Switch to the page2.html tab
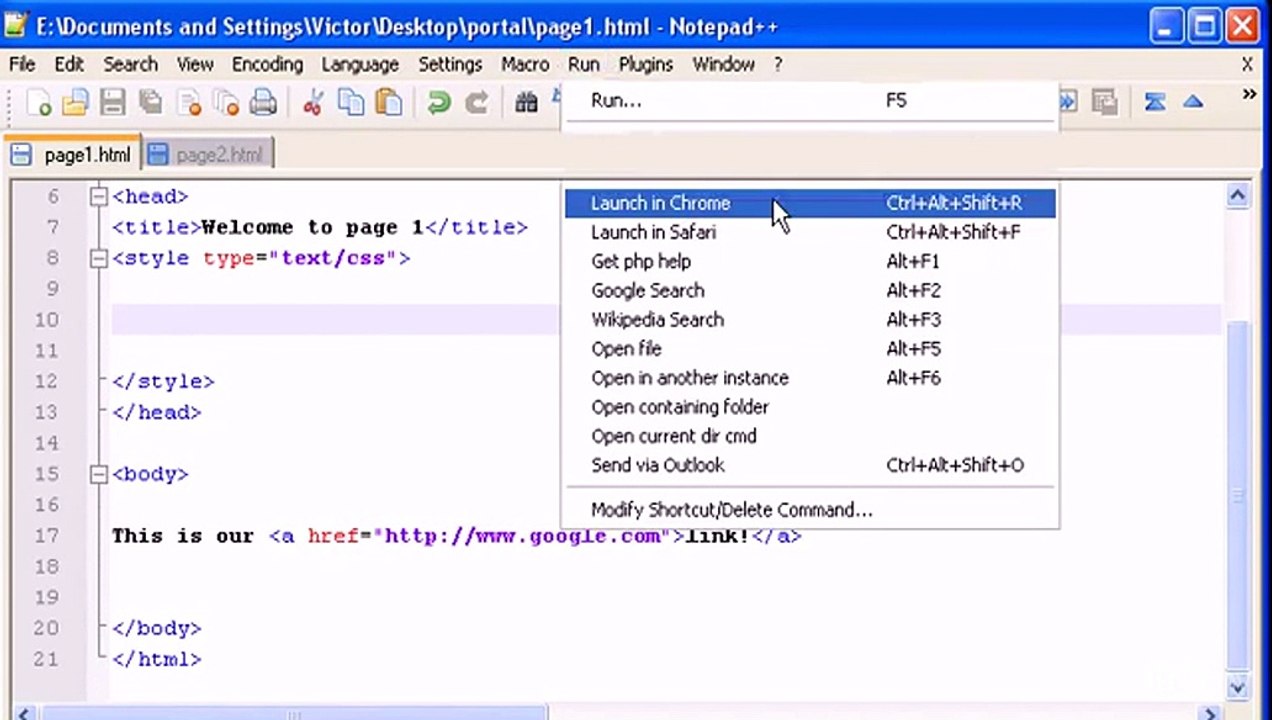The height and width of the screenshot is (720, 1272). [207, 155]
